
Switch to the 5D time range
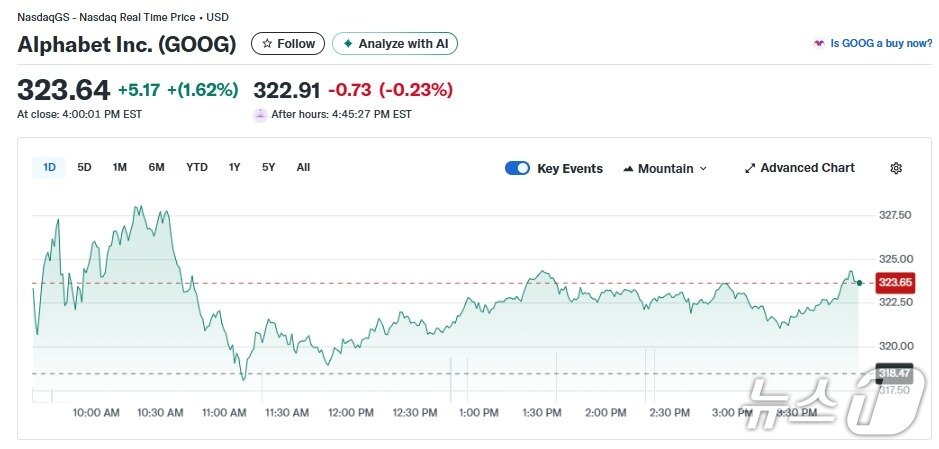[84, 167]
